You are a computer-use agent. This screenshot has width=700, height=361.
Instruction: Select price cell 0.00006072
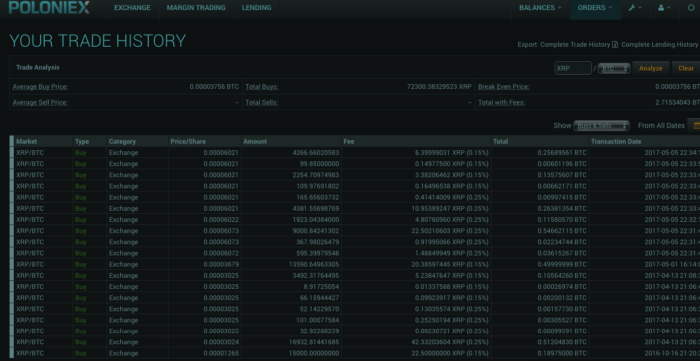click(x=221, y=253)
